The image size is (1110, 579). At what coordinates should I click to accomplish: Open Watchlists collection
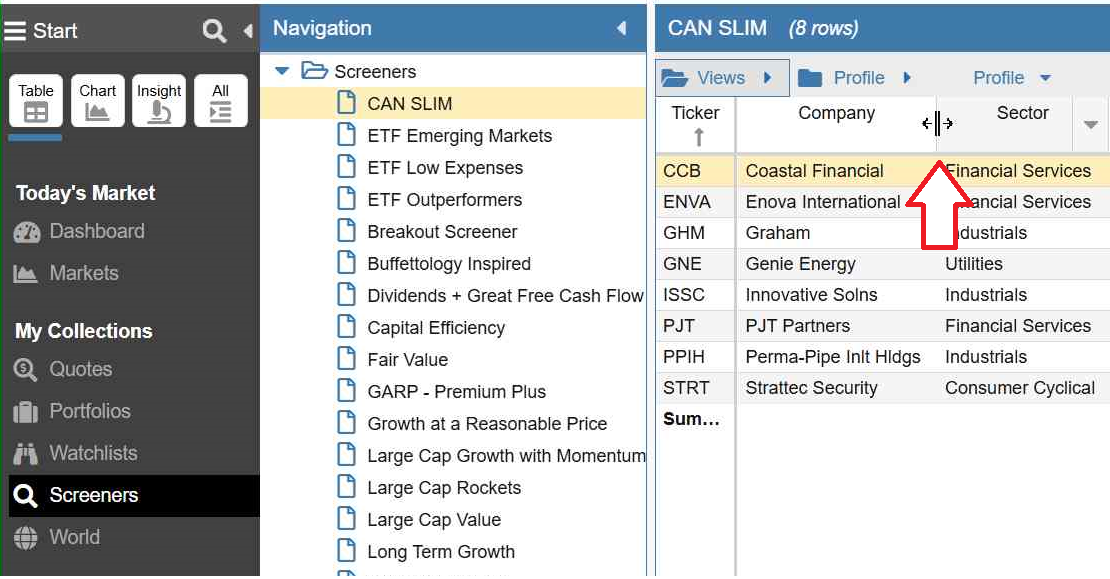point(92,453)
